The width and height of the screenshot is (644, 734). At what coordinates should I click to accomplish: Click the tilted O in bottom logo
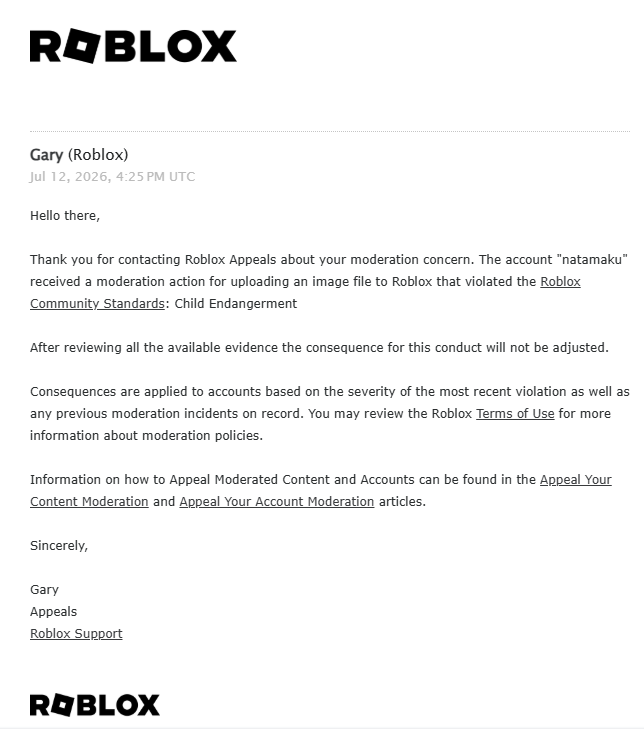pyautogui.click(x=62, y=705)
